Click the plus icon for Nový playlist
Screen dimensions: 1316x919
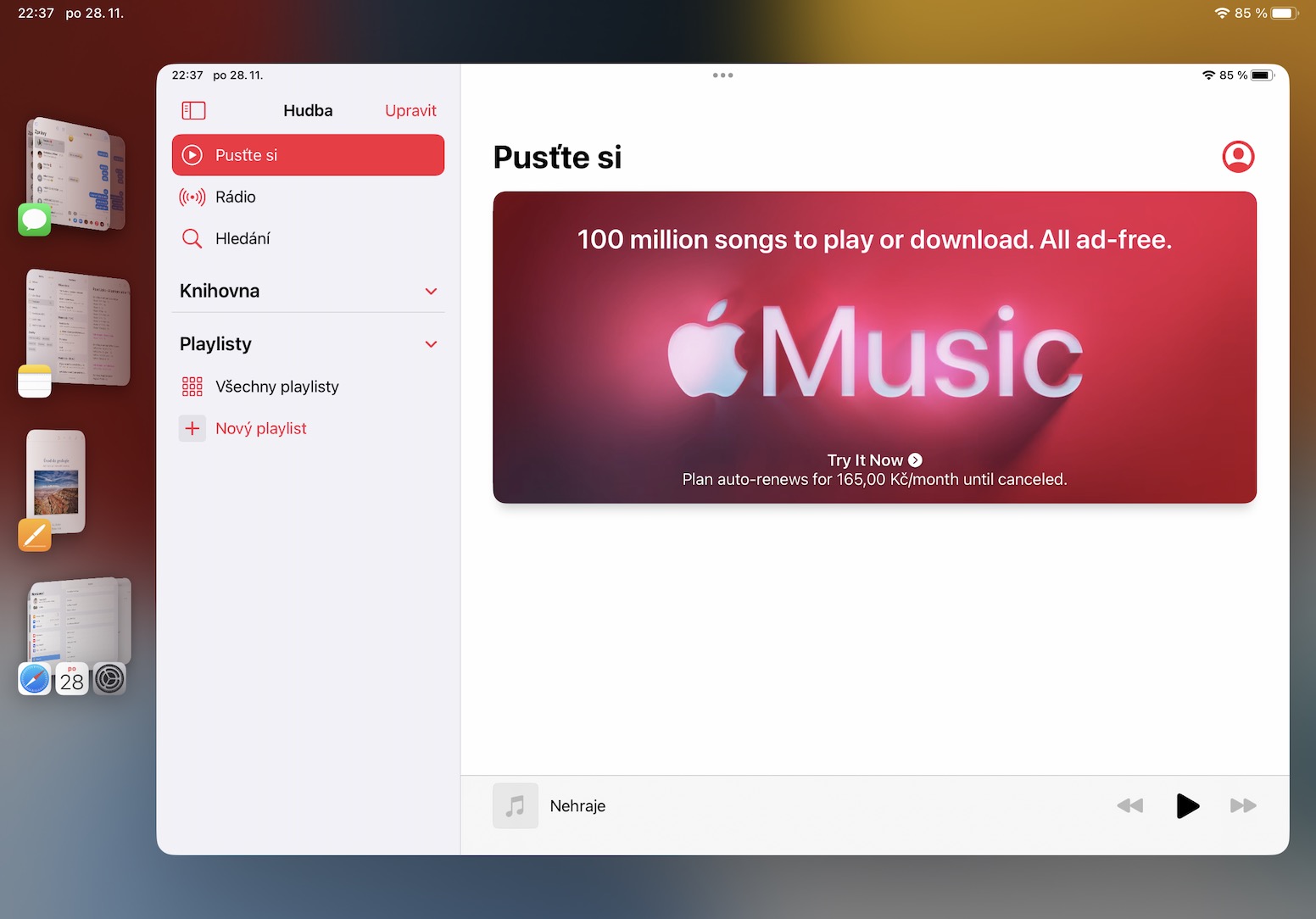[x=192, y=428]
